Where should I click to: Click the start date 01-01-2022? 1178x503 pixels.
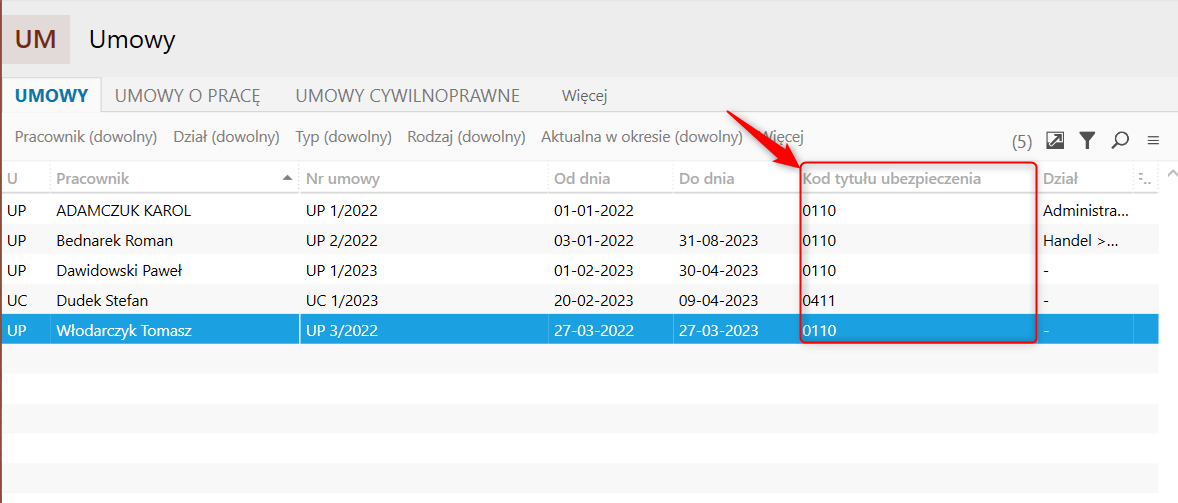pyautogui.click(x=594, y=211)
